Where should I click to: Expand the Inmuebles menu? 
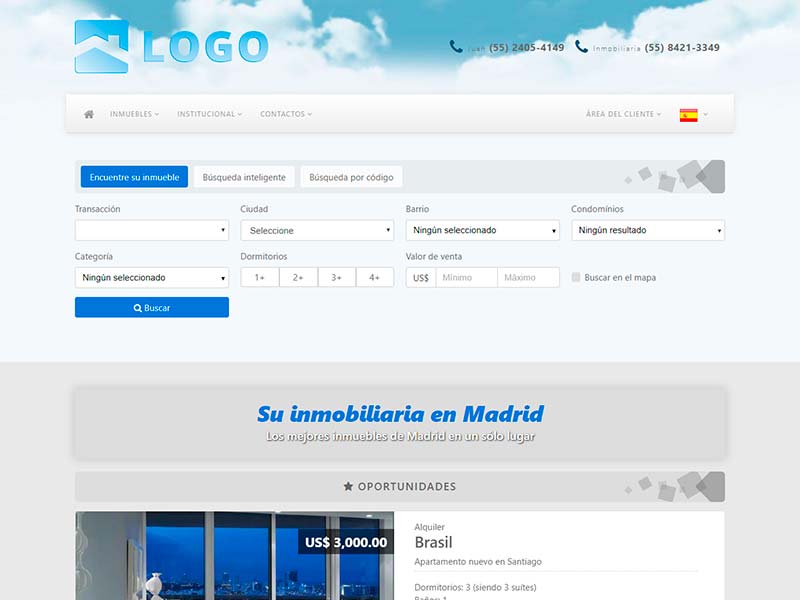134,114
